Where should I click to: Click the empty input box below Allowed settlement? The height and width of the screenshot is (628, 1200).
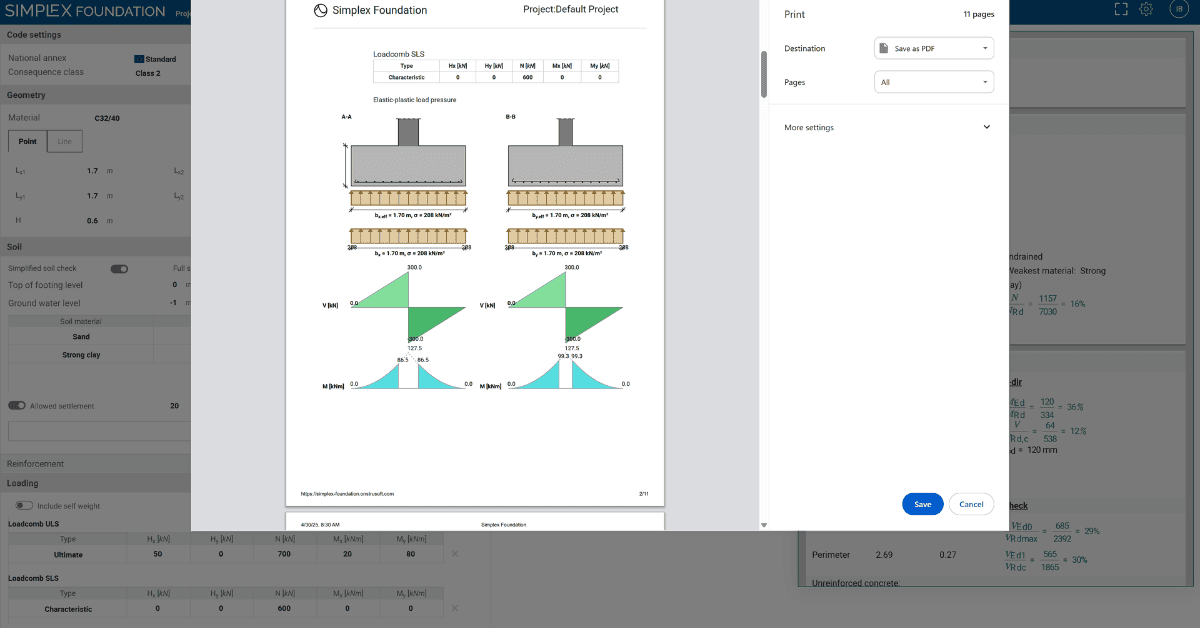99,431
